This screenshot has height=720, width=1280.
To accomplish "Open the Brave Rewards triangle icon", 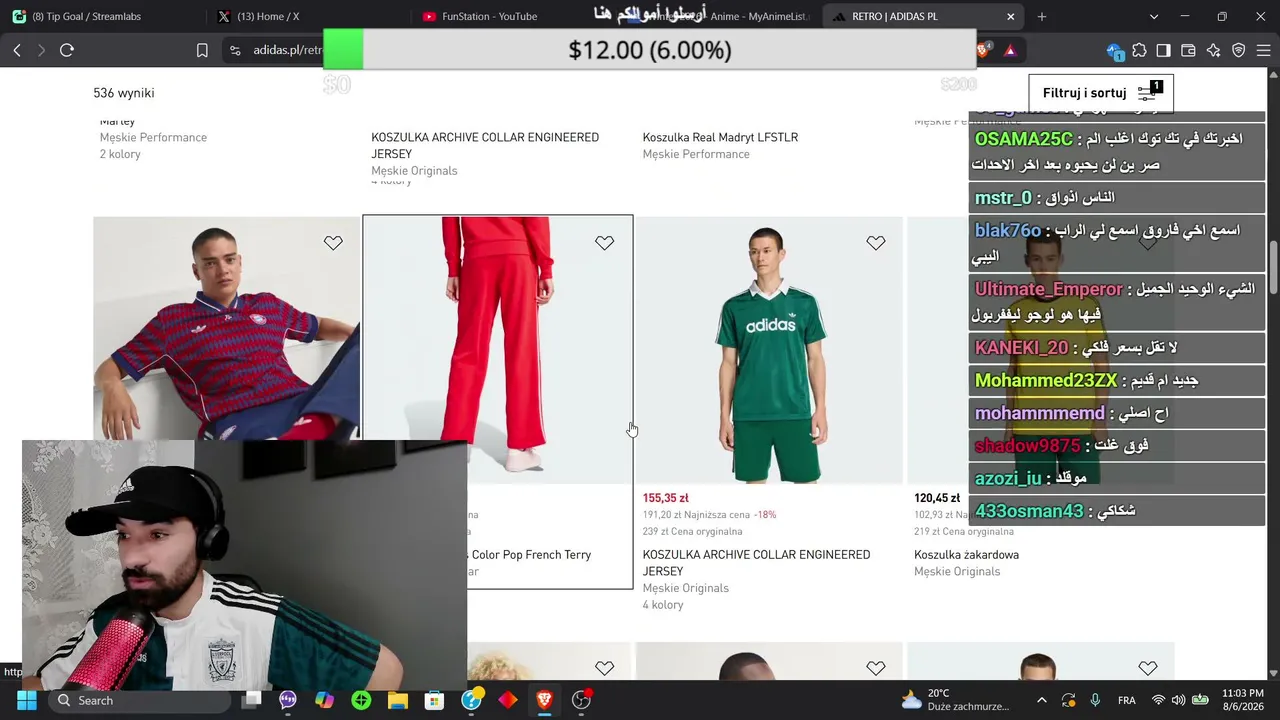I will point(1010,50).
